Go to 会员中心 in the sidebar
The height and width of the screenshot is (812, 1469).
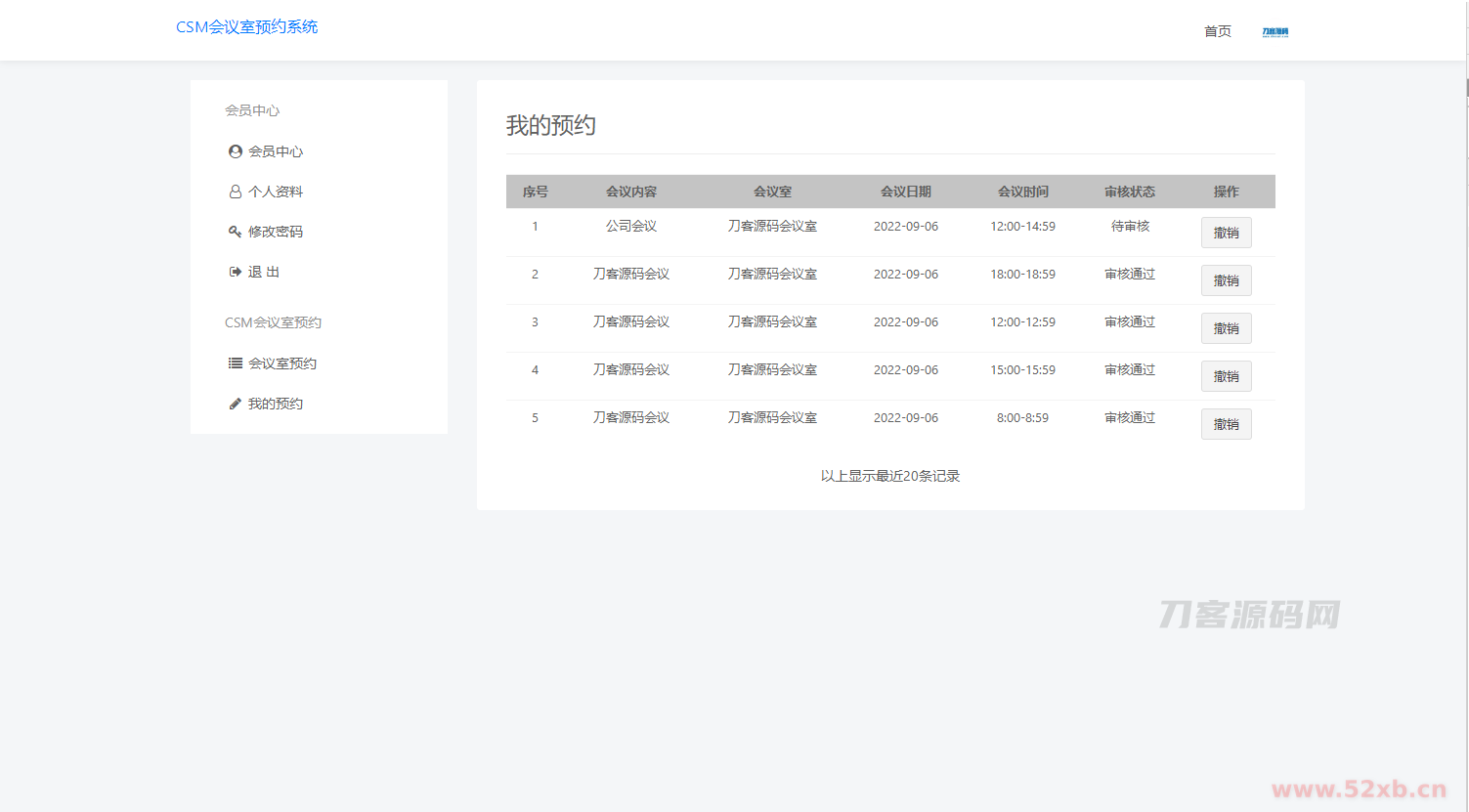pos(276,151)
